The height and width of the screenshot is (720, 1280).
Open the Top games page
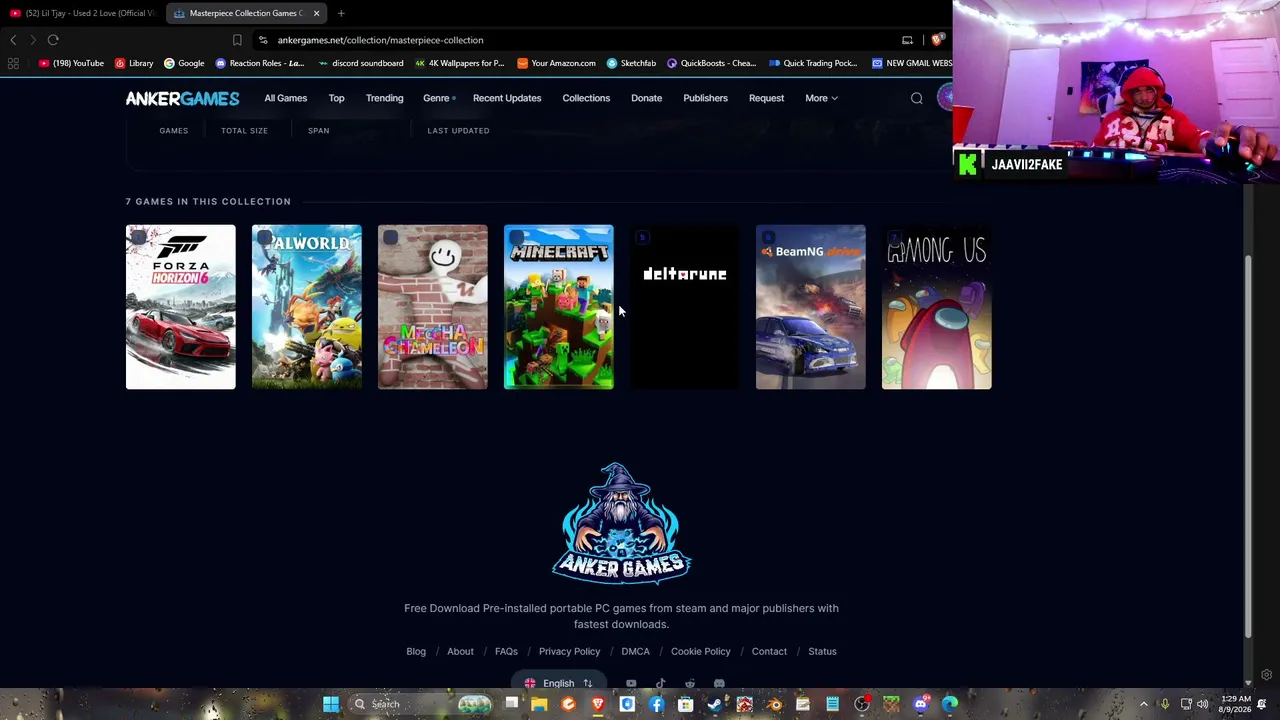[x=336, y=98]
